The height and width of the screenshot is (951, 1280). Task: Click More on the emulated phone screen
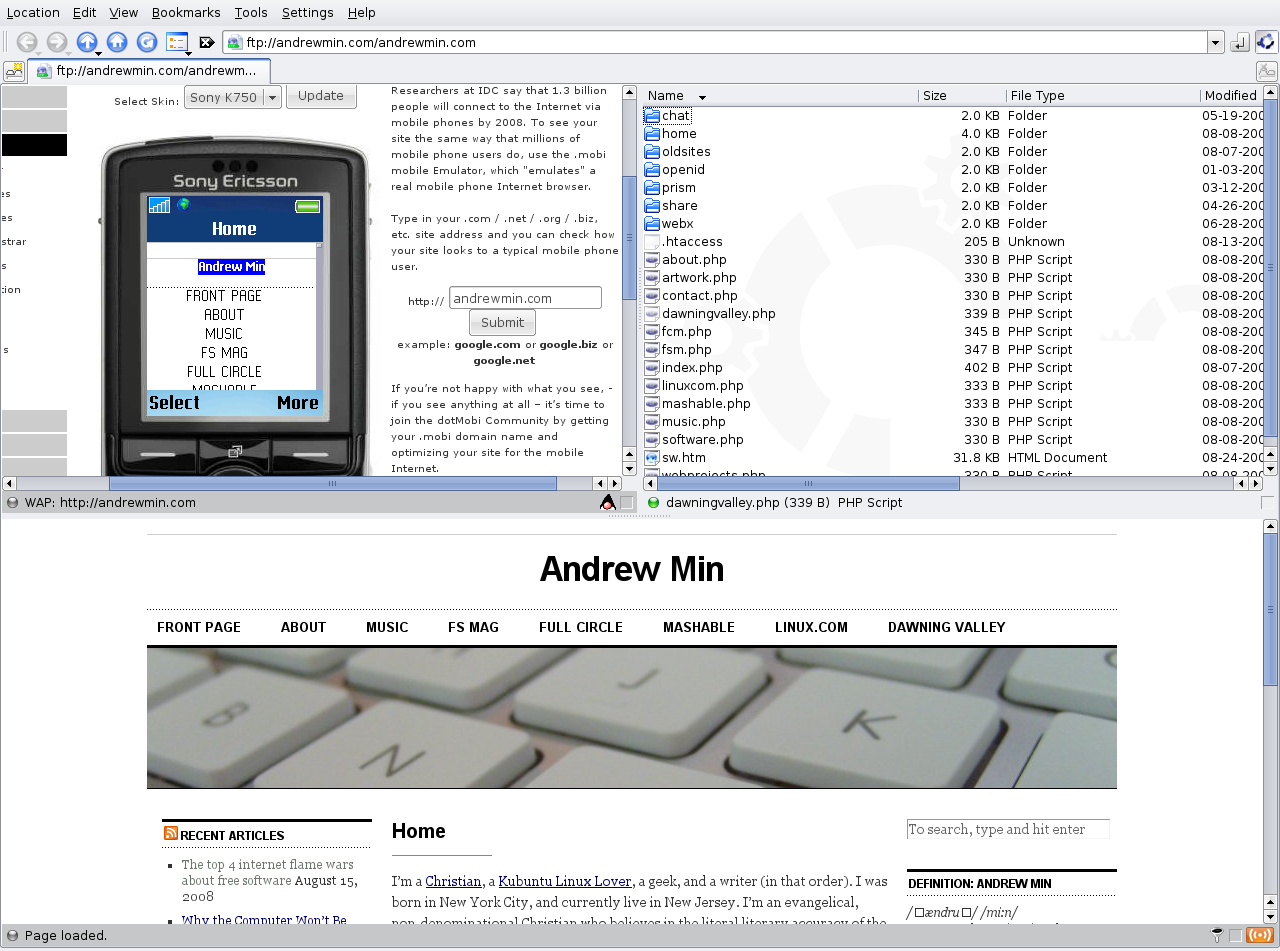(297, 403)
